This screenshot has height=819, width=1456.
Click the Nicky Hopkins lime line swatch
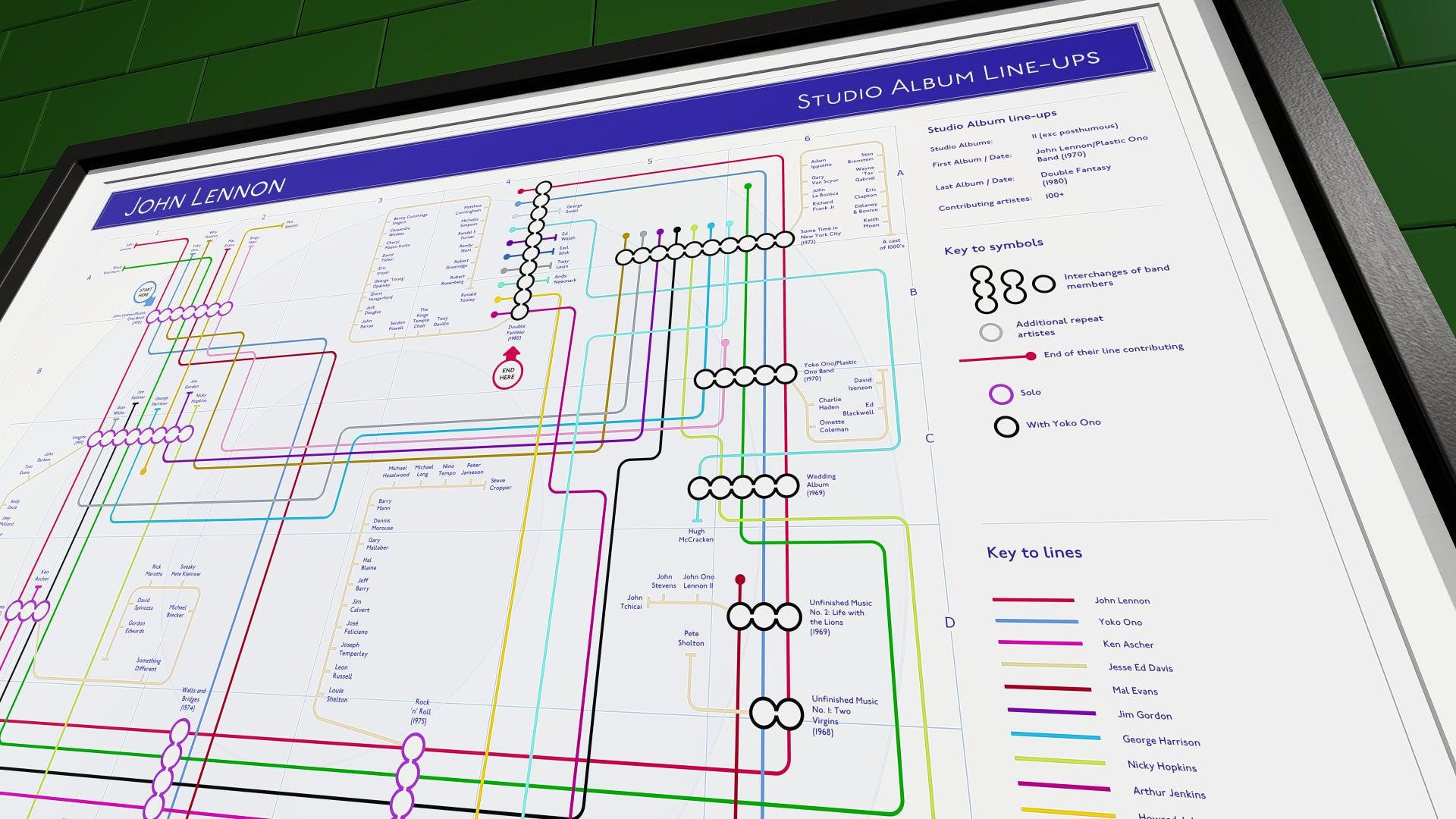pos(1059,760)
